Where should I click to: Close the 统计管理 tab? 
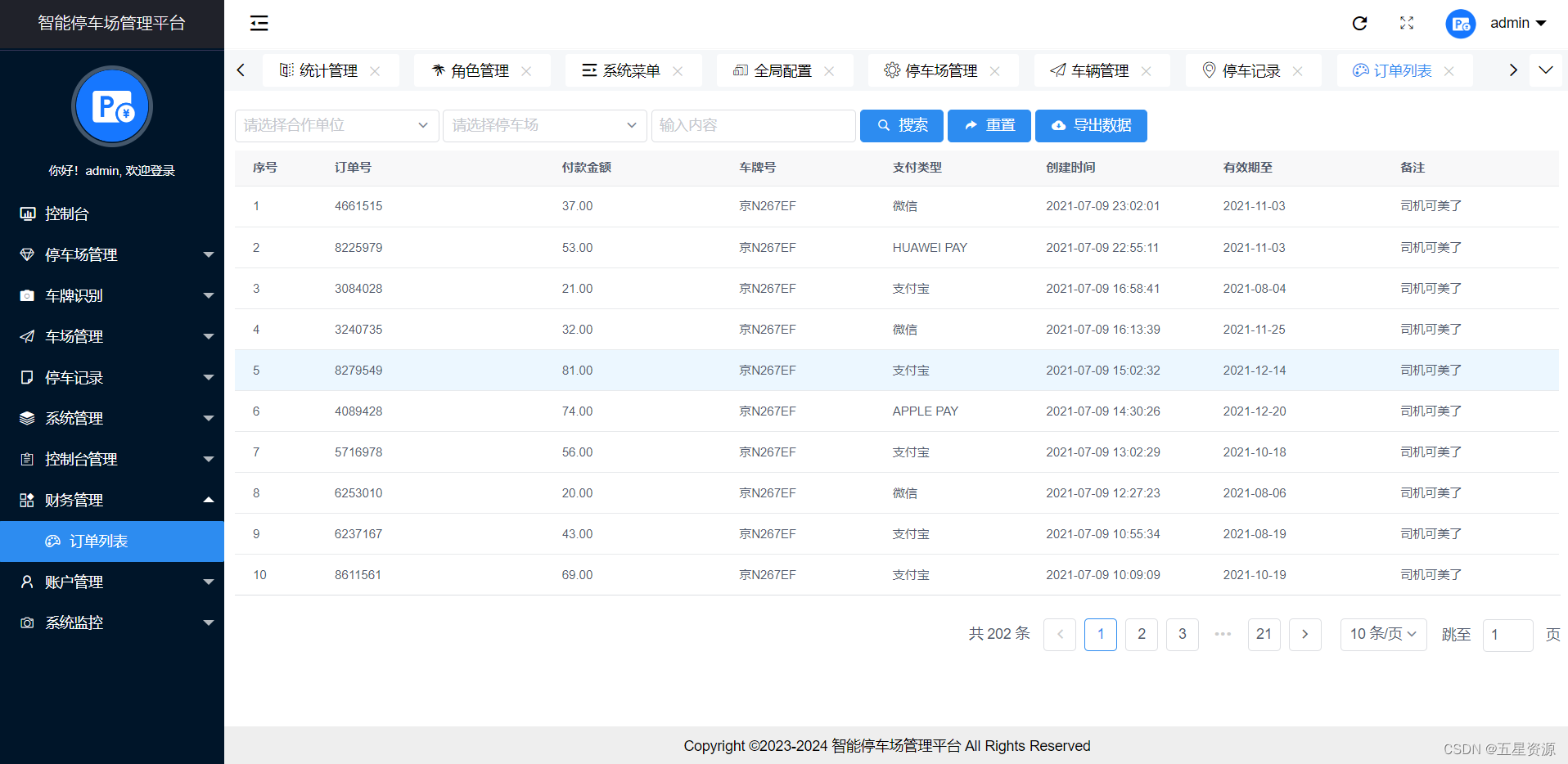pos(375,71)
